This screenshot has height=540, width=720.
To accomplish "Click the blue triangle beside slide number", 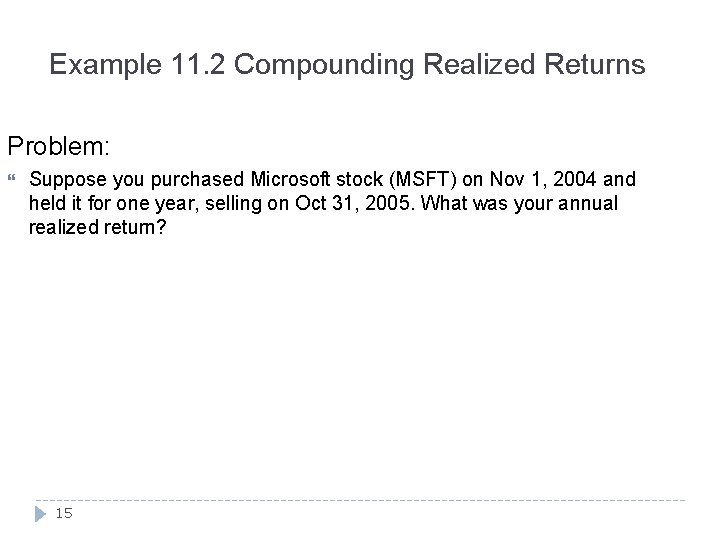I will (x=41, y=514).
